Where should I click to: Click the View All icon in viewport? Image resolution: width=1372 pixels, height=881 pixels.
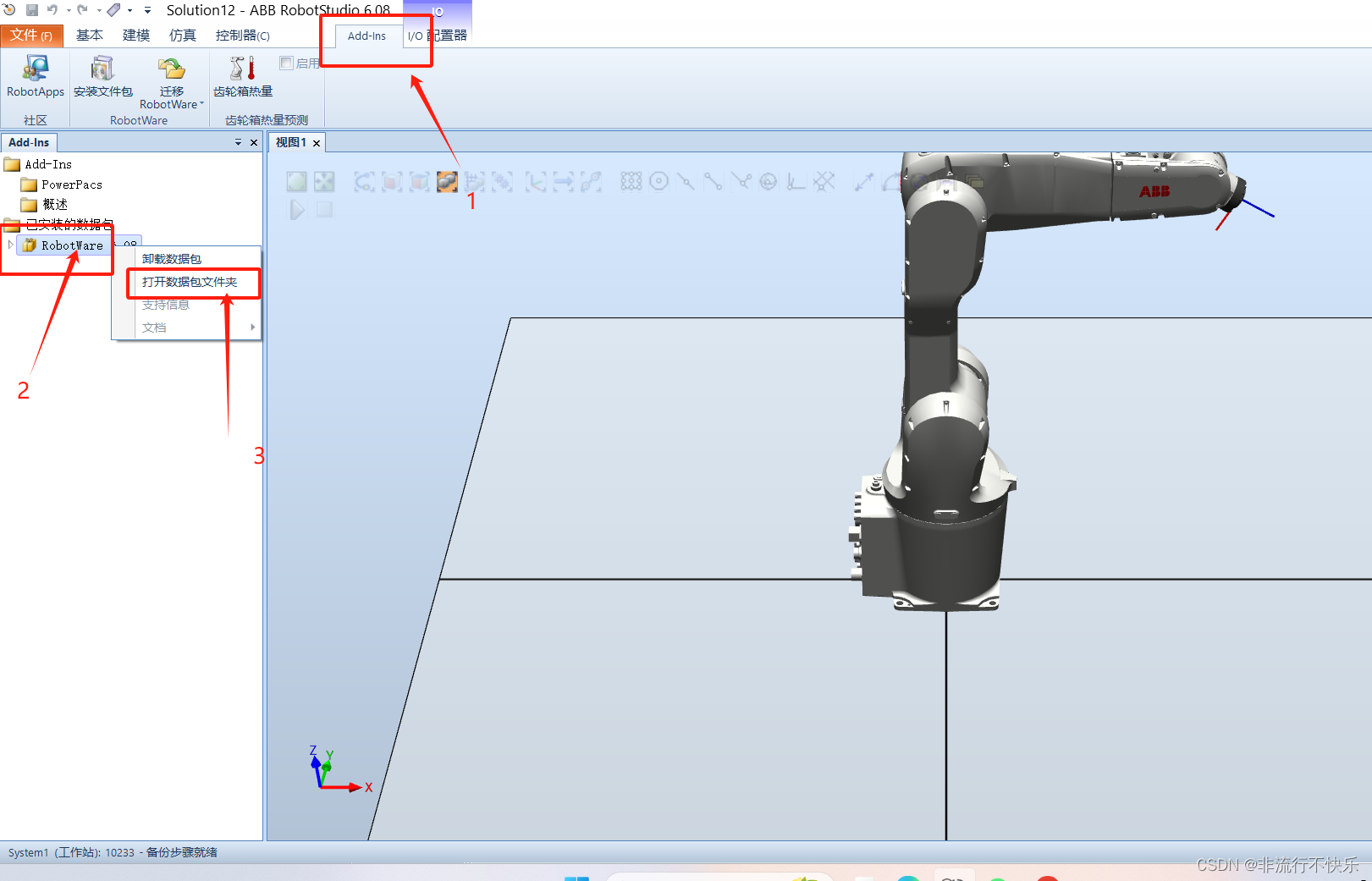point(296,181)
